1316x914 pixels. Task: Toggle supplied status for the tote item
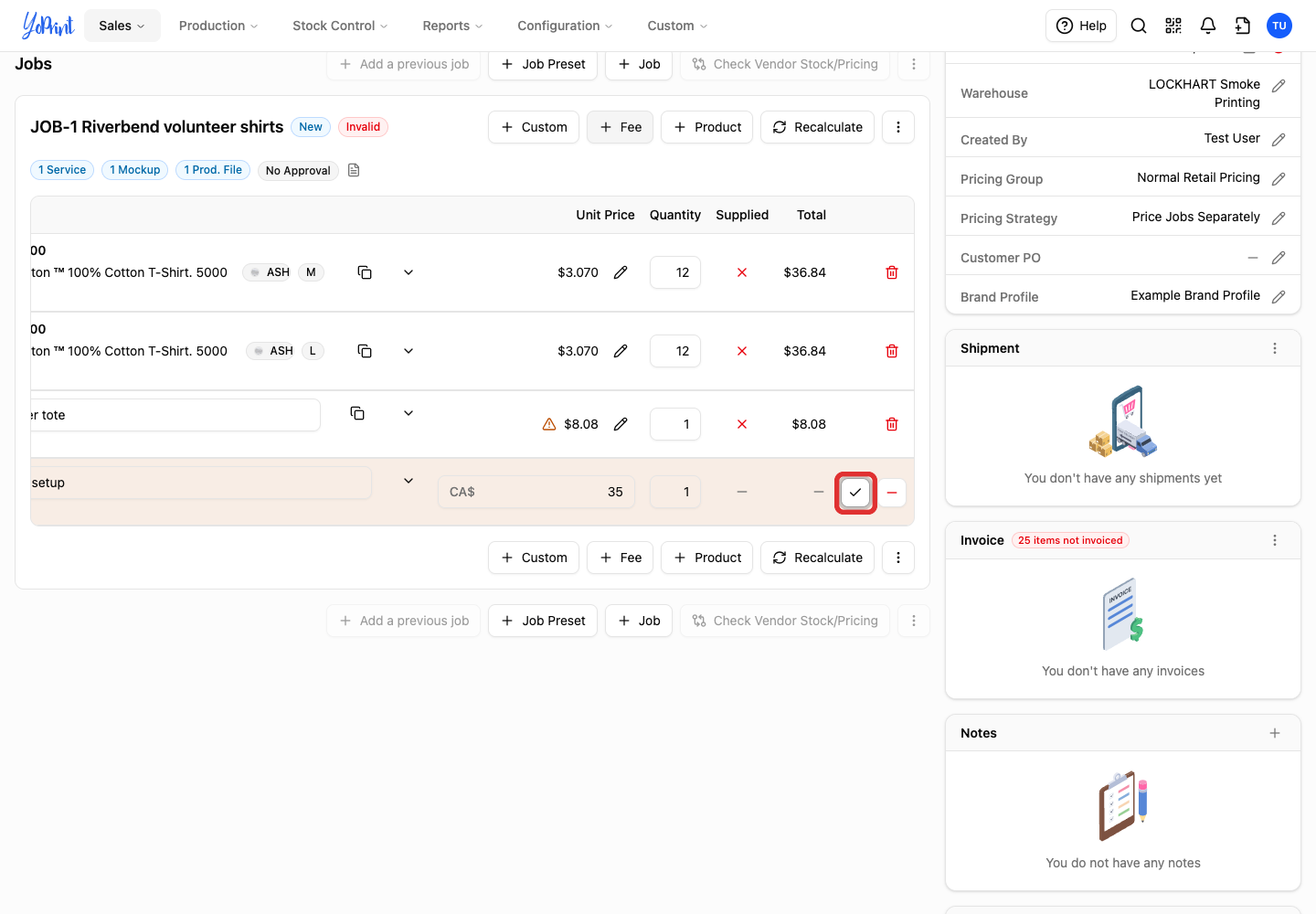coord(742,424)
